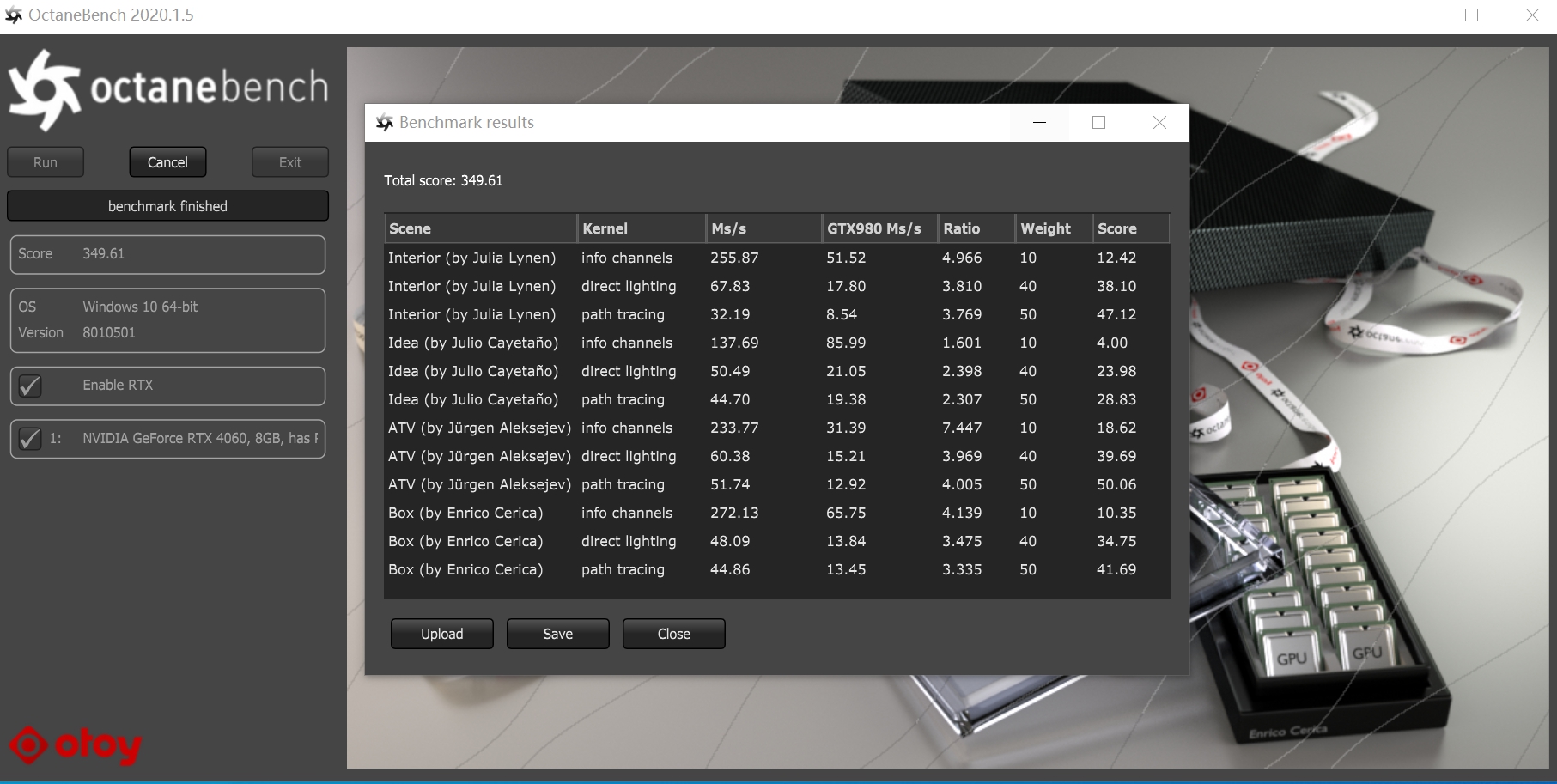Click the Benchmark results dialog title icon
This screenshot has width=1557, height=784.
[x=385, y=123]
